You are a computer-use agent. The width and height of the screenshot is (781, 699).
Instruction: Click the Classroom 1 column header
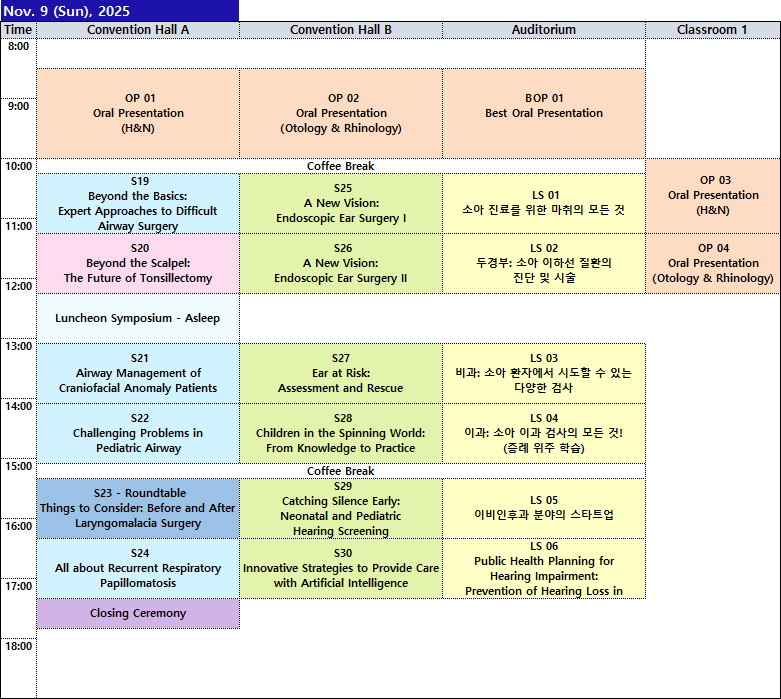(x=712, y=30)
